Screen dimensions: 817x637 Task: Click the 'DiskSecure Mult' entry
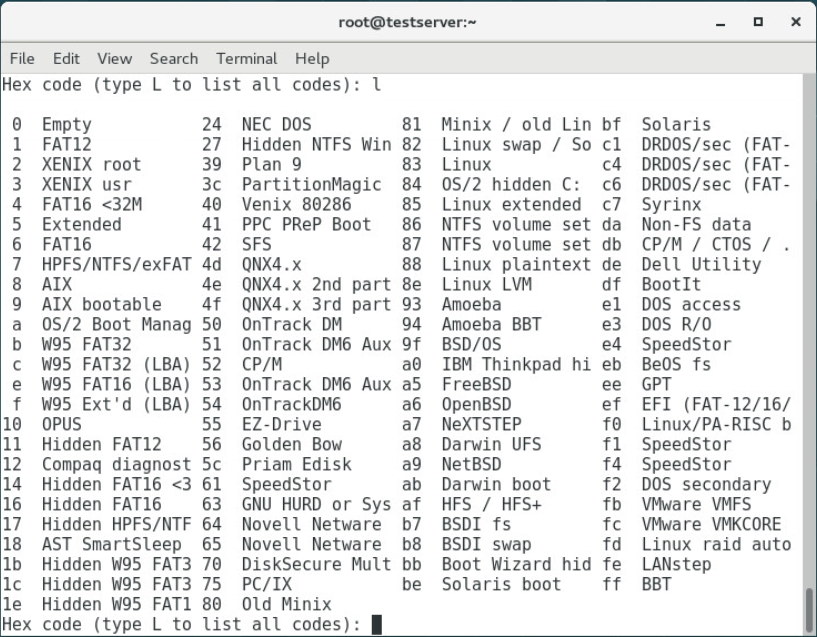[x=317, y=564]
